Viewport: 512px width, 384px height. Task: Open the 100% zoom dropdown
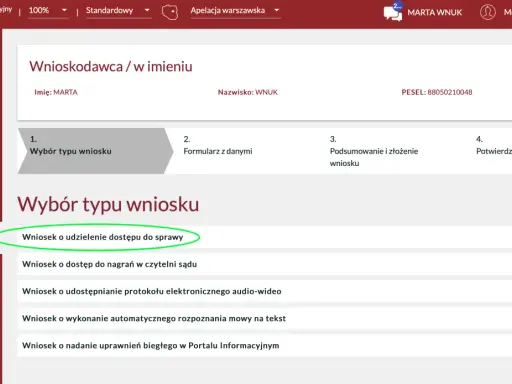[x=48, y=10]
